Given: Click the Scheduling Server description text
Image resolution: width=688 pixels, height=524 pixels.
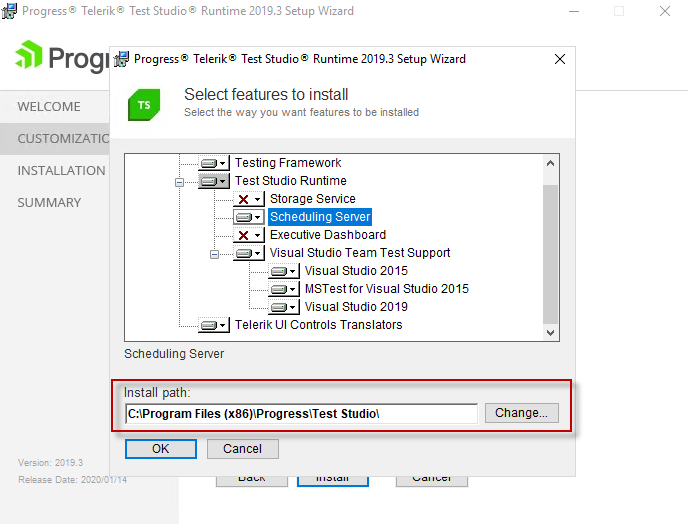Looking at the screenshot, I should 174,354.
